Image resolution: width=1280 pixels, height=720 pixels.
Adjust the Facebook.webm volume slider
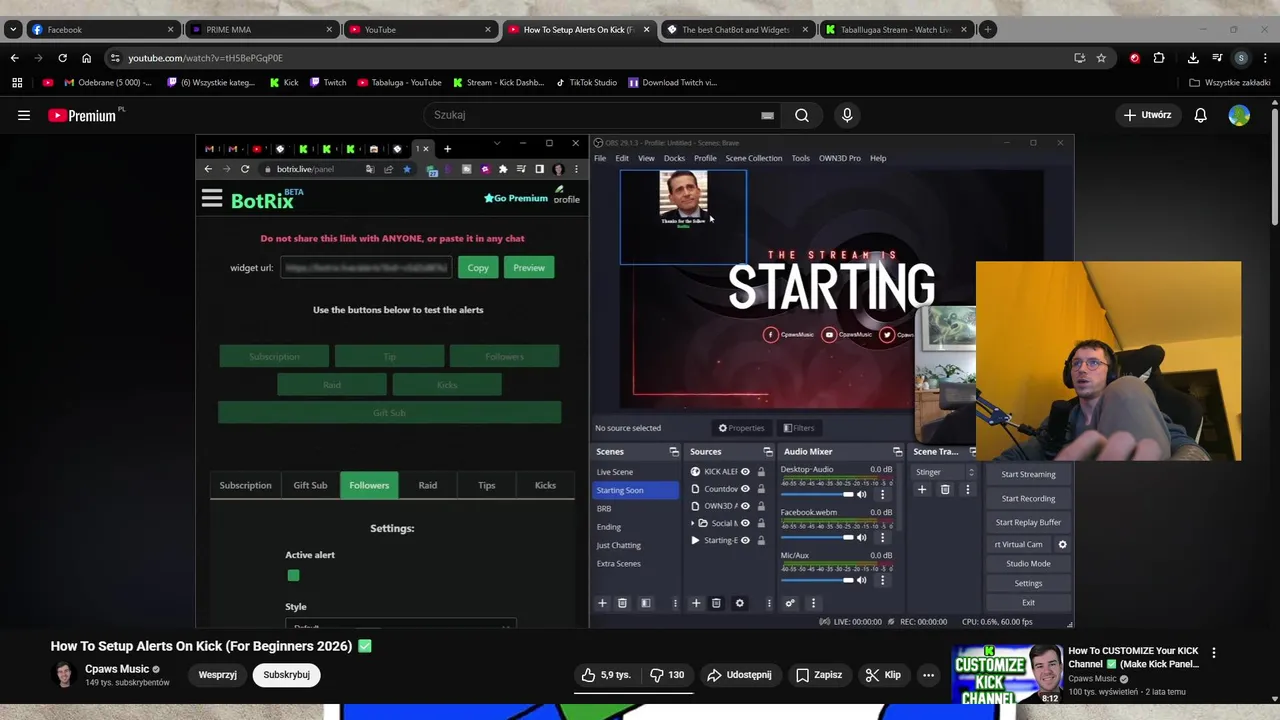coord(817,537)
